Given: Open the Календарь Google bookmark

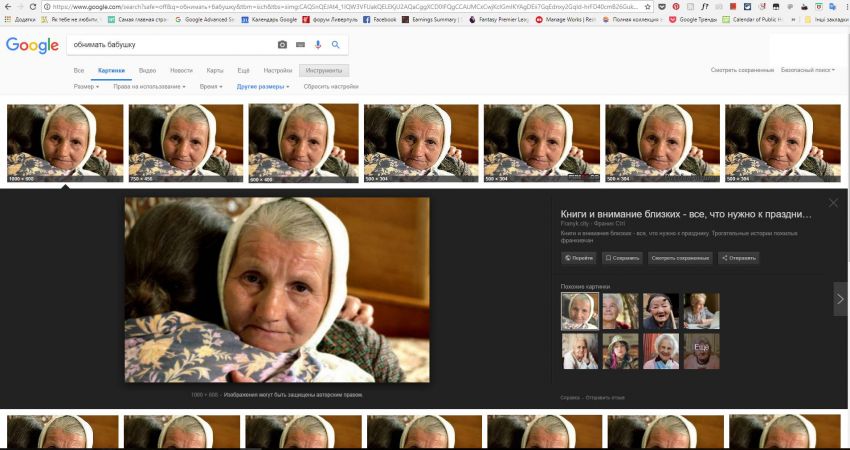Looking at the screenshot, I should pos(269,20).
